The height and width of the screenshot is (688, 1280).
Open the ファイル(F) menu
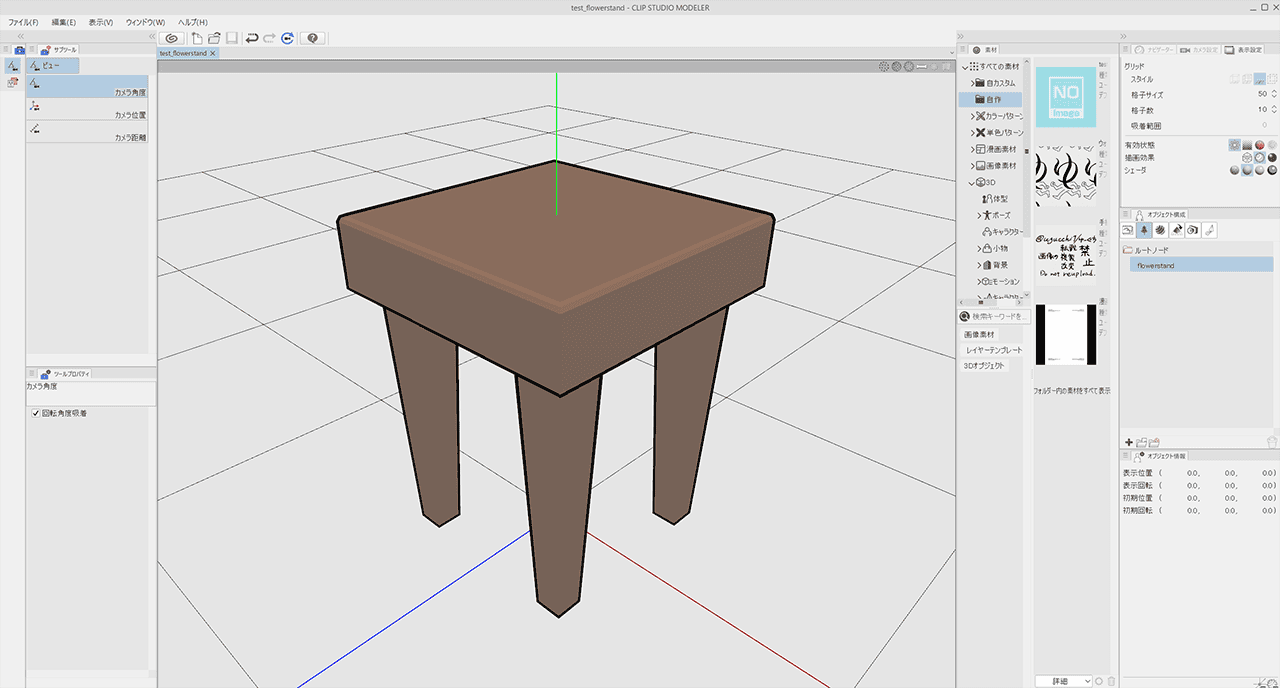pyautogui.click(x=23, y=22)
